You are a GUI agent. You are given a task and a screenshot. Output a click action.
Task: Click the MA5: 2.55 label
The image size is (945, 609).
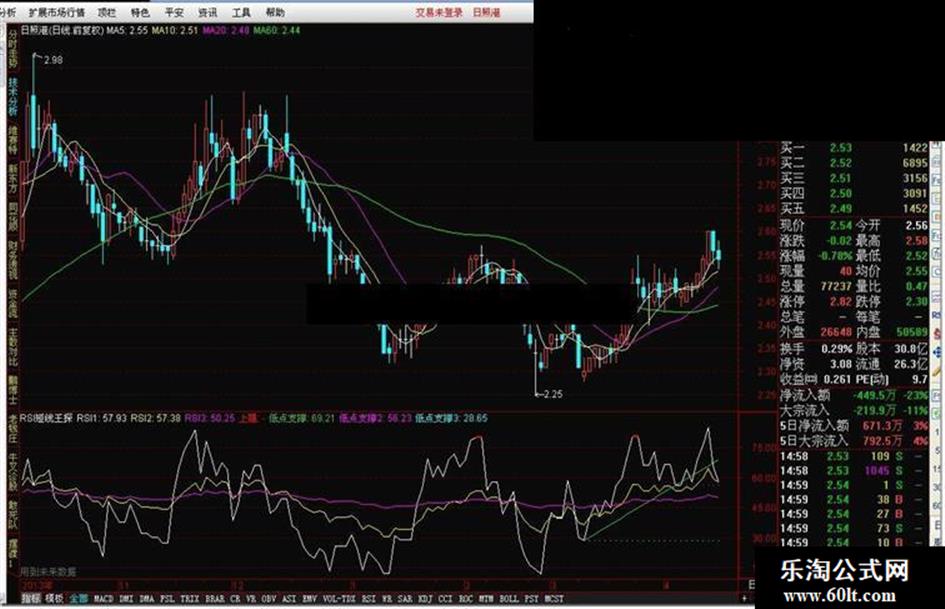click(x=127, y=30)
